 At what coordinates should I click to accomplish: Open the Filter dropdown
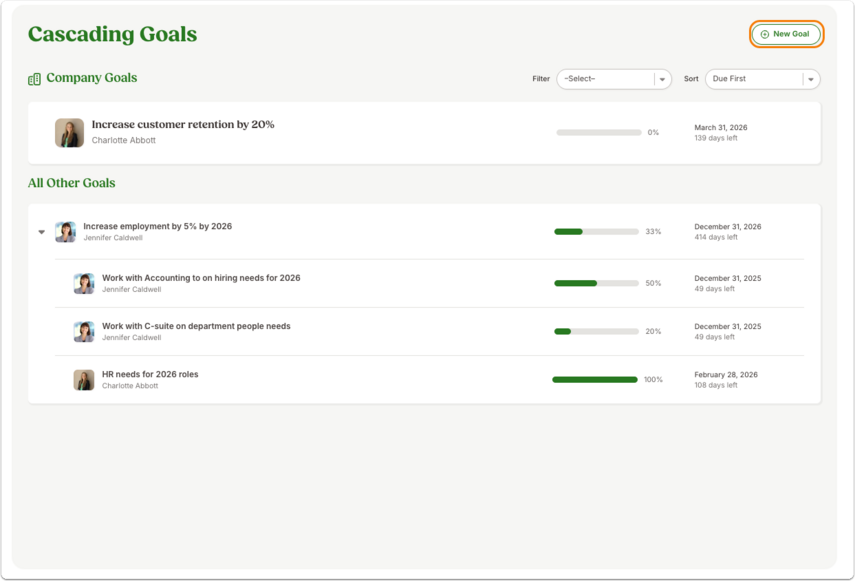pos(613,79)
